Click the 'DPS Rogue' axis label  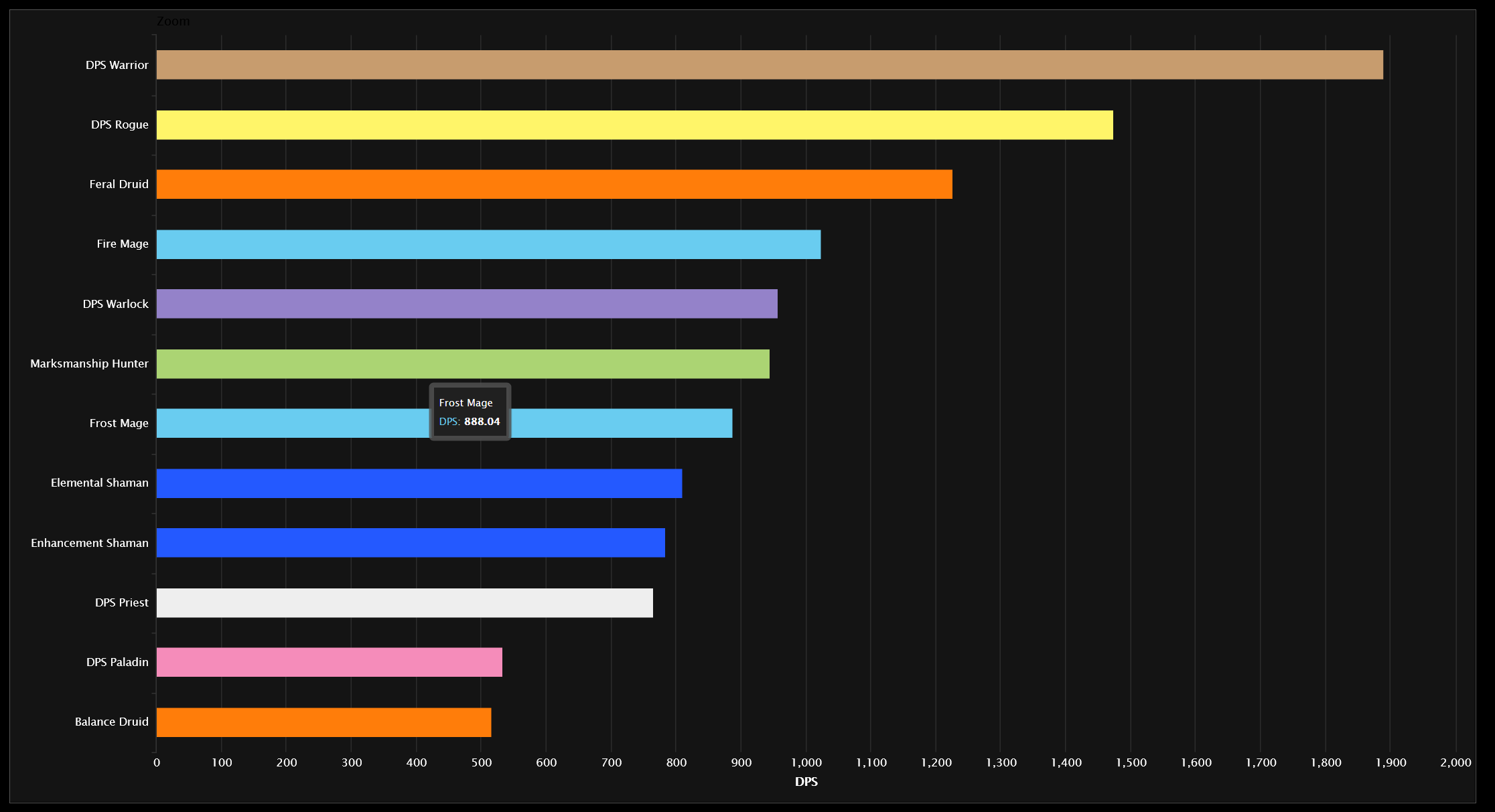click(x=120, y=125)
